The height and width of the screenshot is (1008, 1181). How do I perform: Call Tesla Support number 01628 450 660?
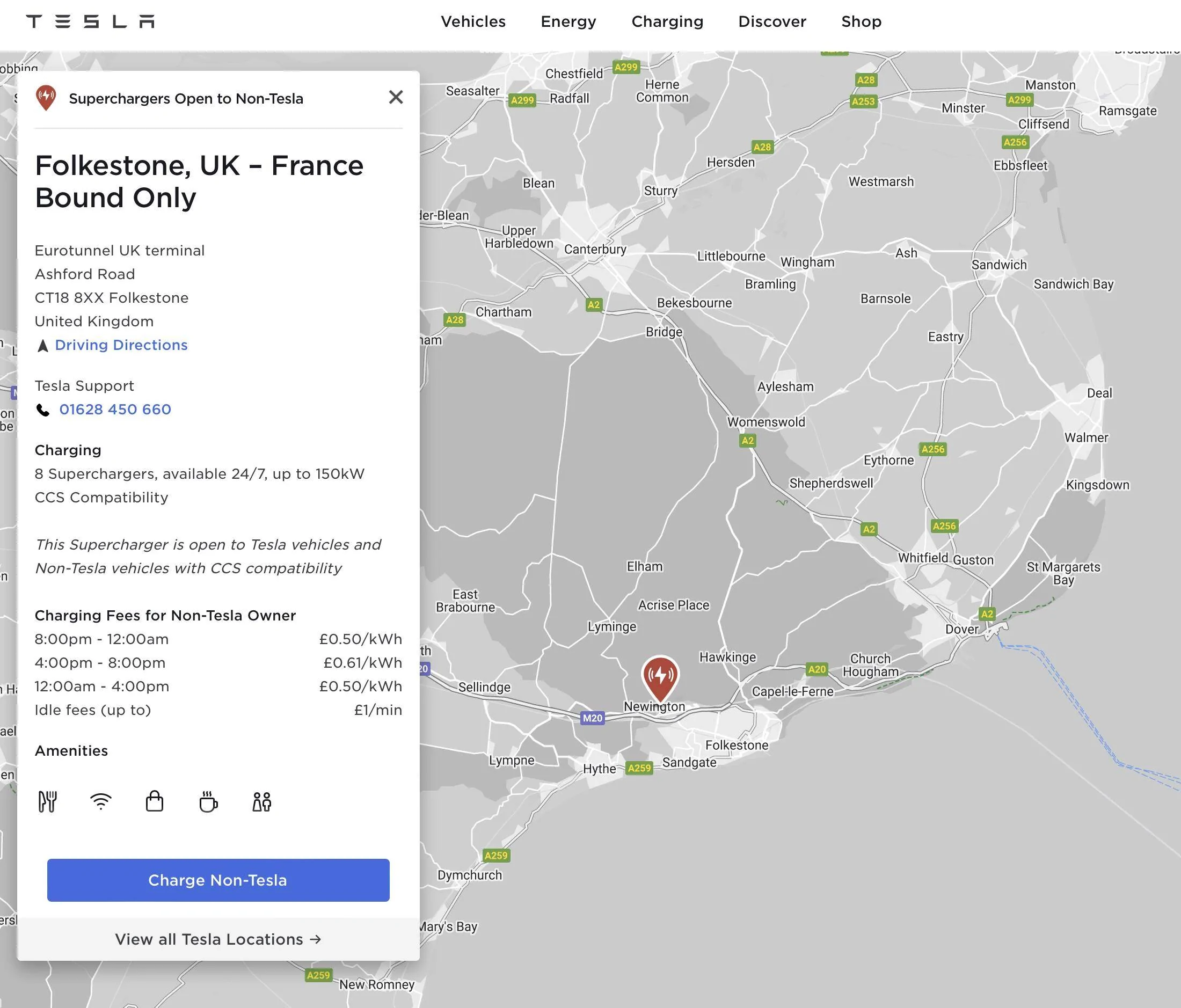115,409
